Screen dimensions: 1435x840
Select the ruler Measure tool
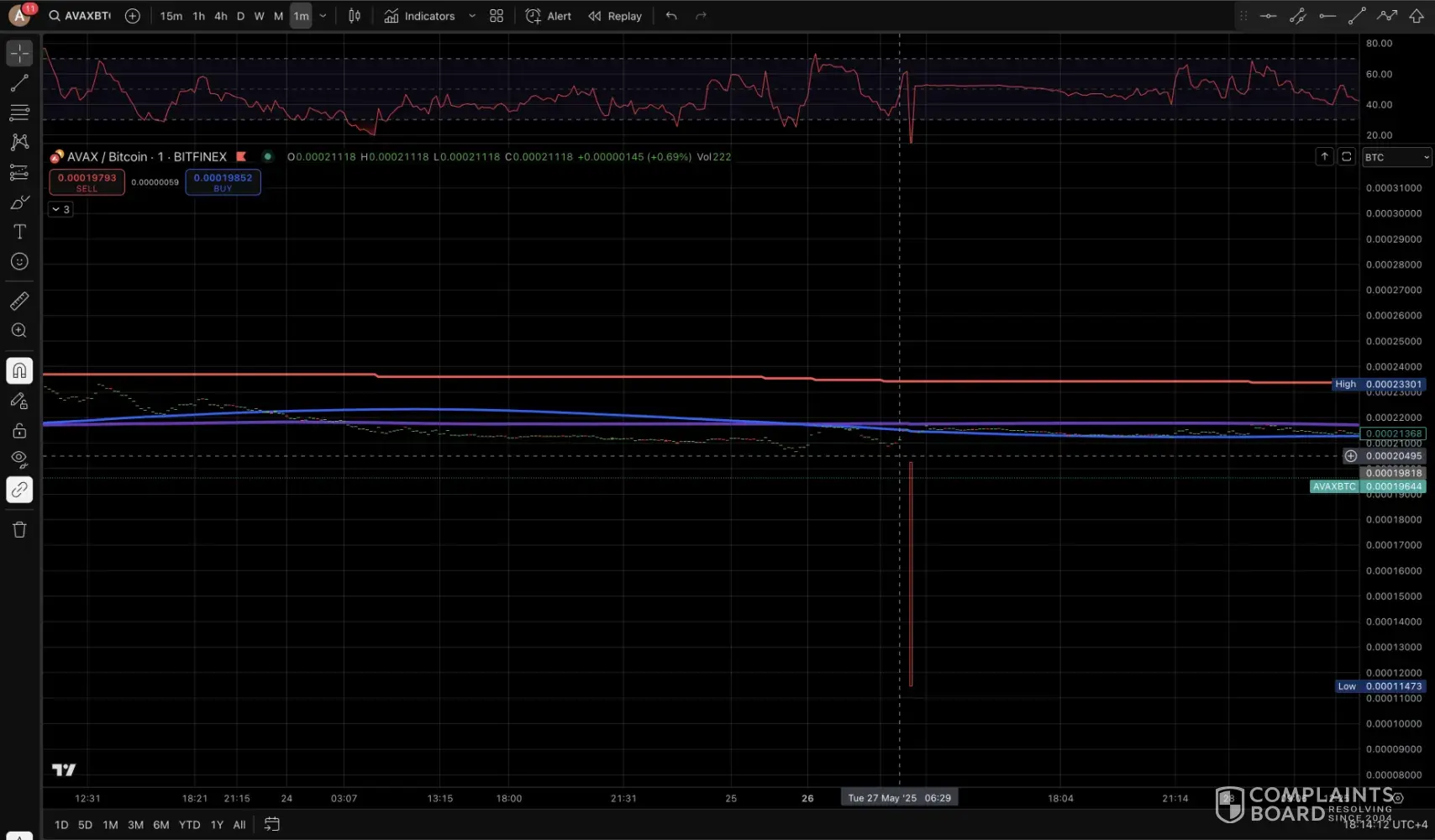pos(19,301)
